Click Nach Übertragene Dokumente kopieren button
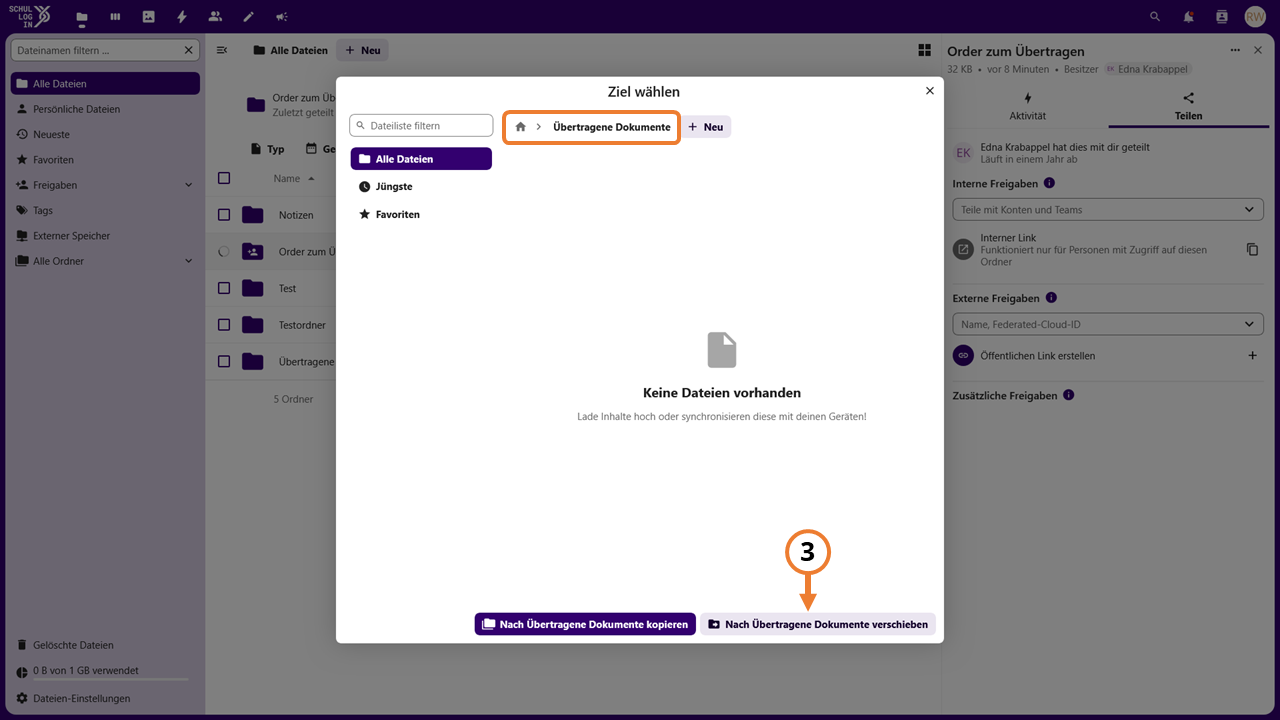Screen dimensions: 1280x720 tap(585, 624)
